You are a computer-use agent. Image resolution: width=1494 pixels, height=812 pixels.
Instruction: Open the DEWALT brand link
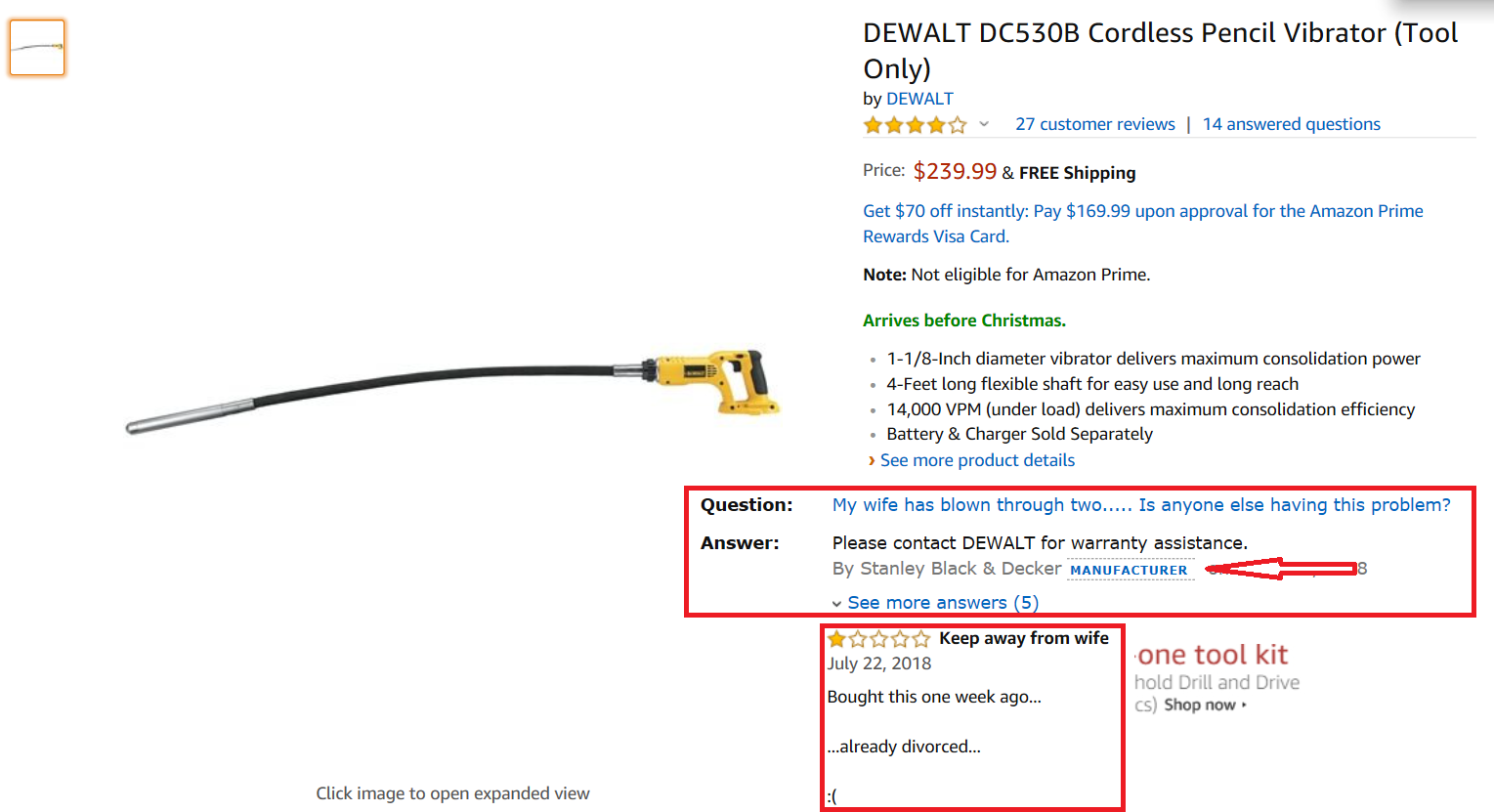[x=919, y=99]
